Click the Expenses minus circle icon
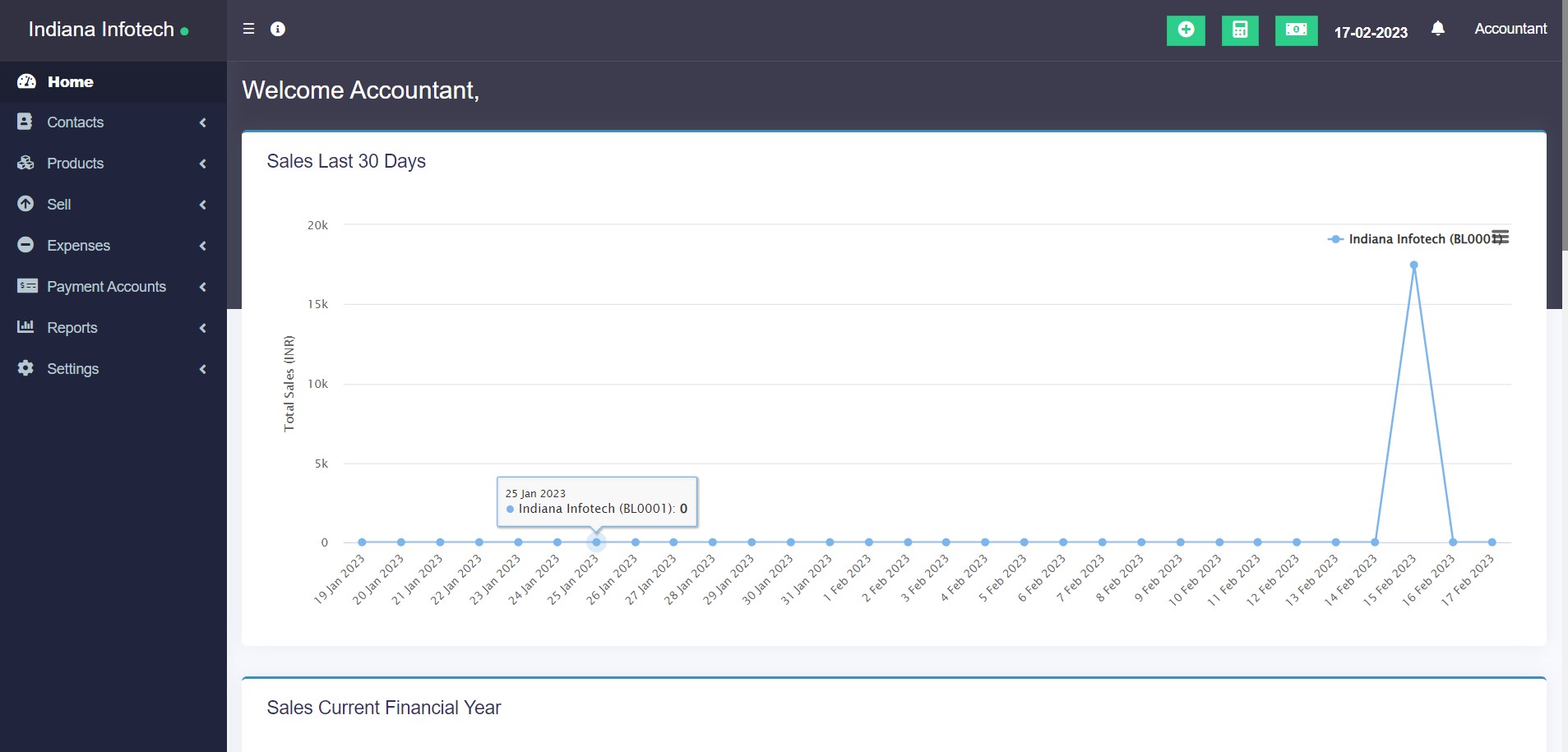The image size is (1568, 752). [x=25, y=245]
